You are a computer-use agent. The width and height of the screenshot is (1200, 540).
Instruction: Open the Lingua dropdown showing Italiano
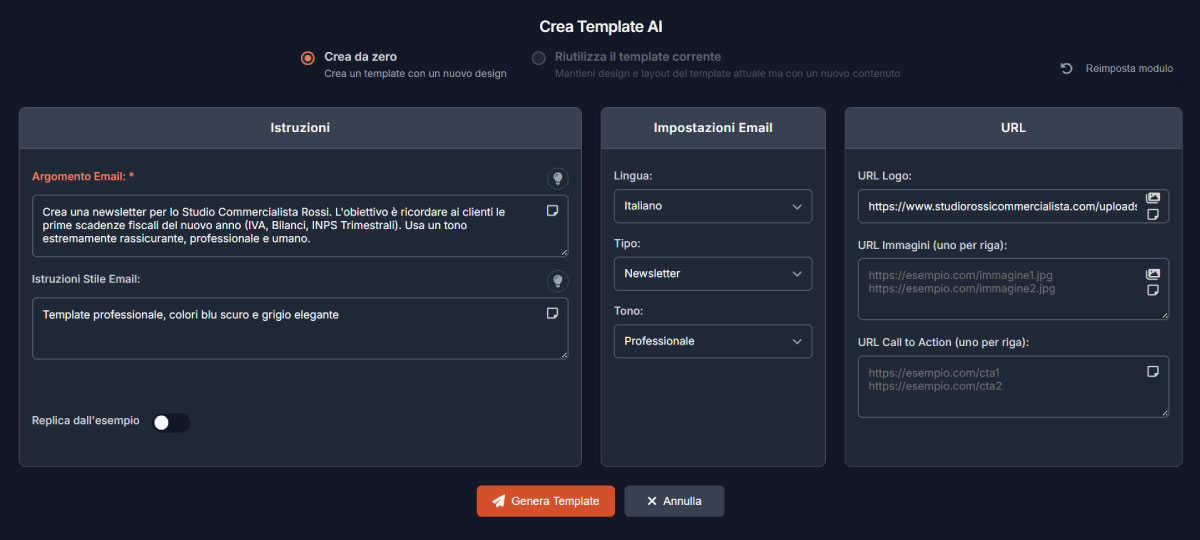coord(712,206)
